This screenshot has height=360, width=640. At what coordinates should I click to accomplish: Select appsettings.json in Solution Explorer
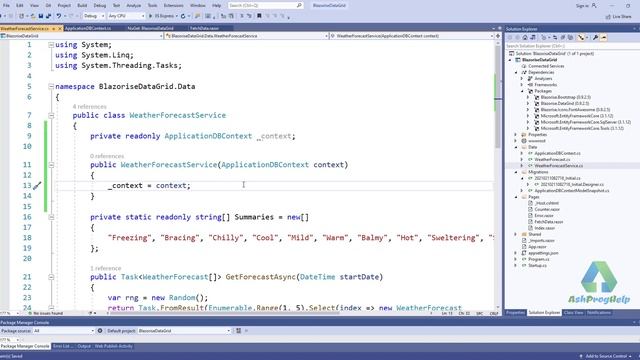tap(543, 253)
